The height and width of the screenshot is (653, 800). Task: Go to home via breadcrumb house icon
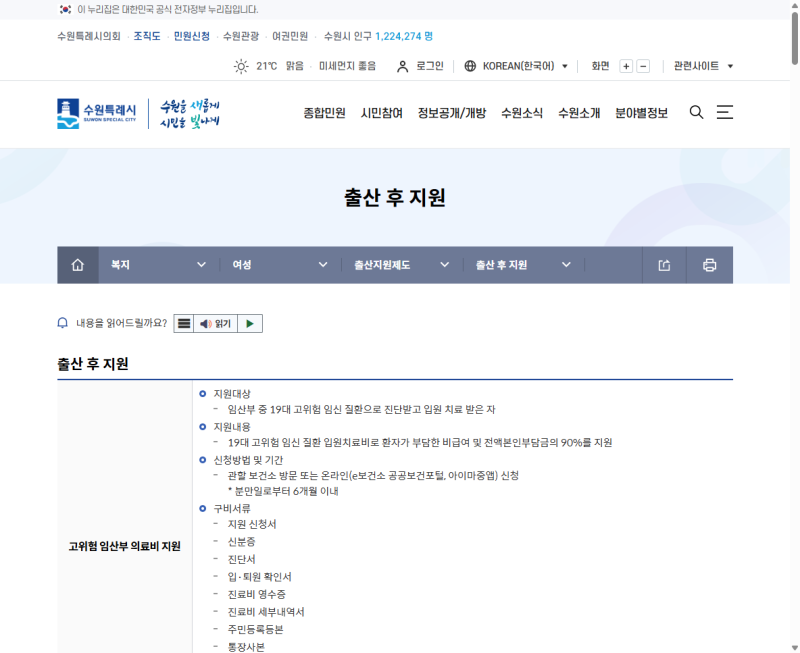(78, 265)
